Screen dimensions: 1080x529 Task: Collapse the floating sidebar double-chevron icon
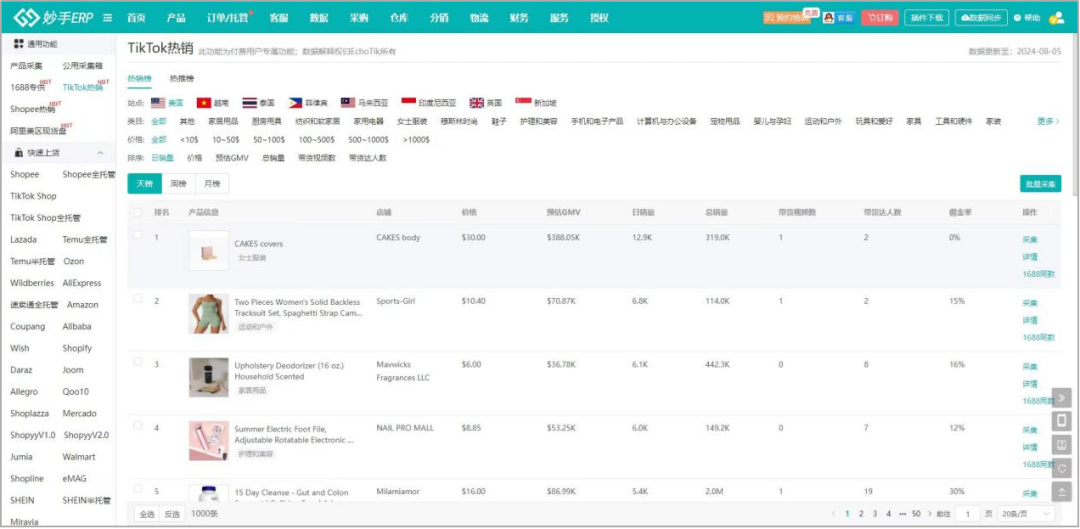click(1061, 397)
